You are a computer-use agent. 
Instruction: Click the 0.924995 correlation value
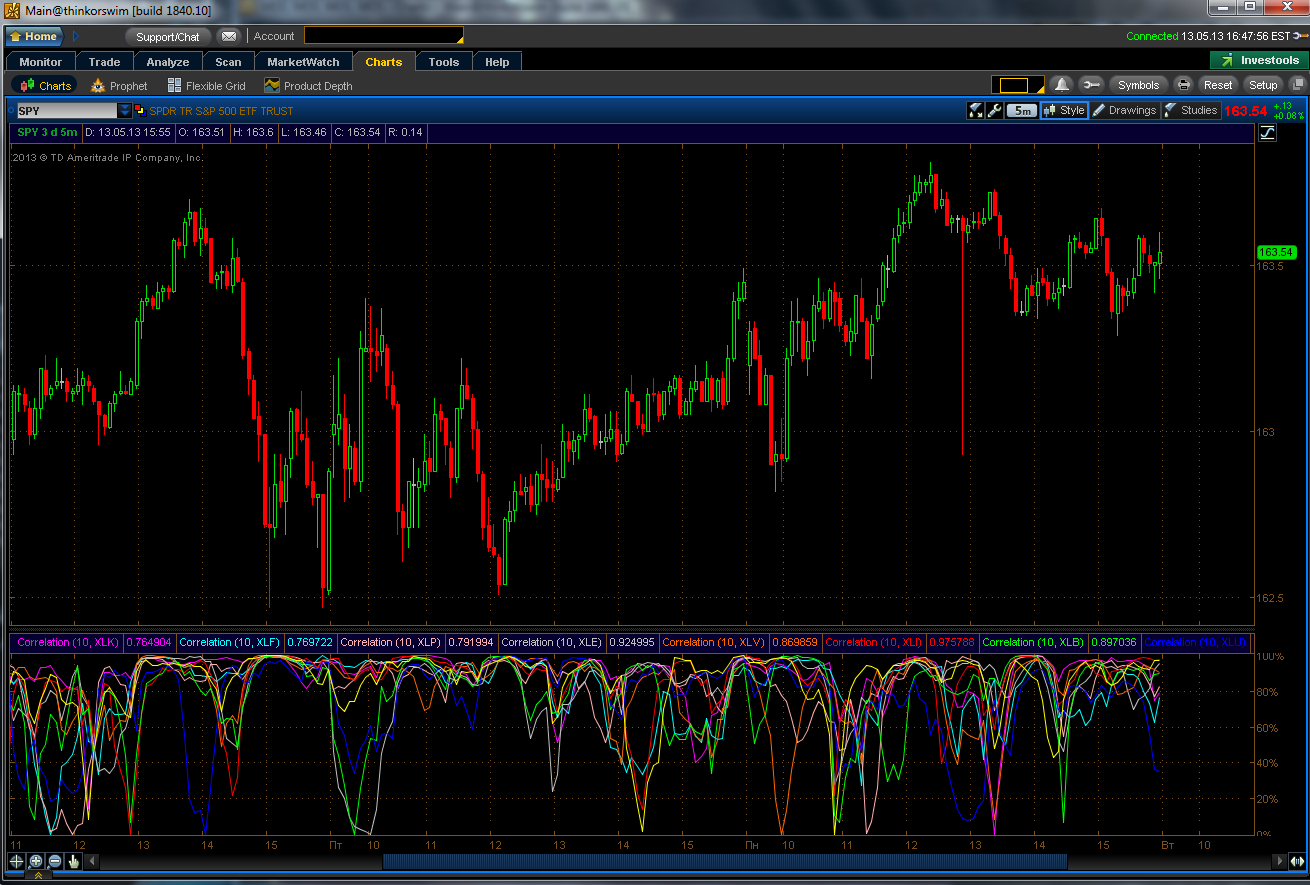tap(632, 642)
